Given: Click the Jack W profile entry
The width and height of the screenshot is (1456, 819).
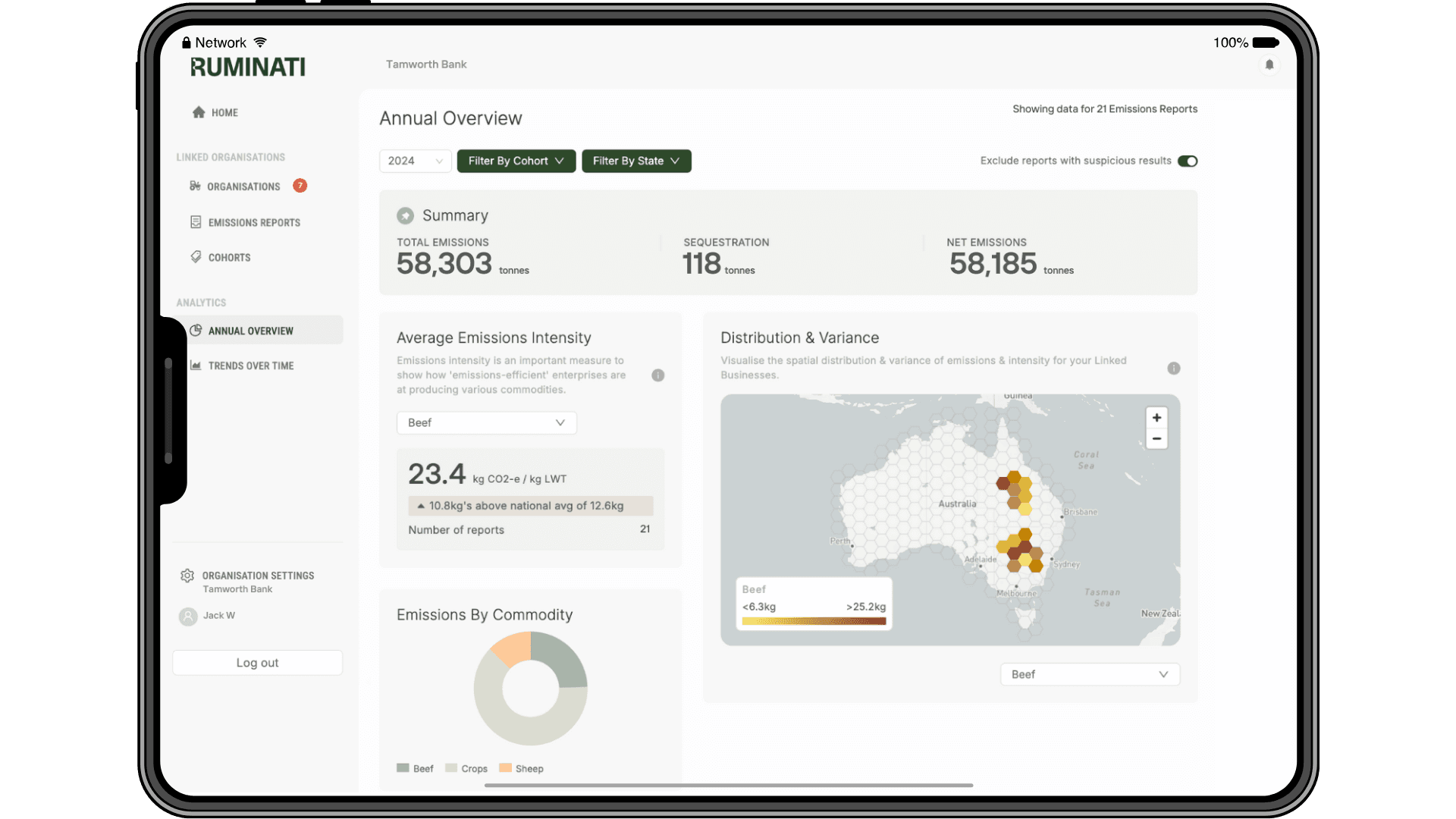Looking at the screenshot, I should (217, 616).
